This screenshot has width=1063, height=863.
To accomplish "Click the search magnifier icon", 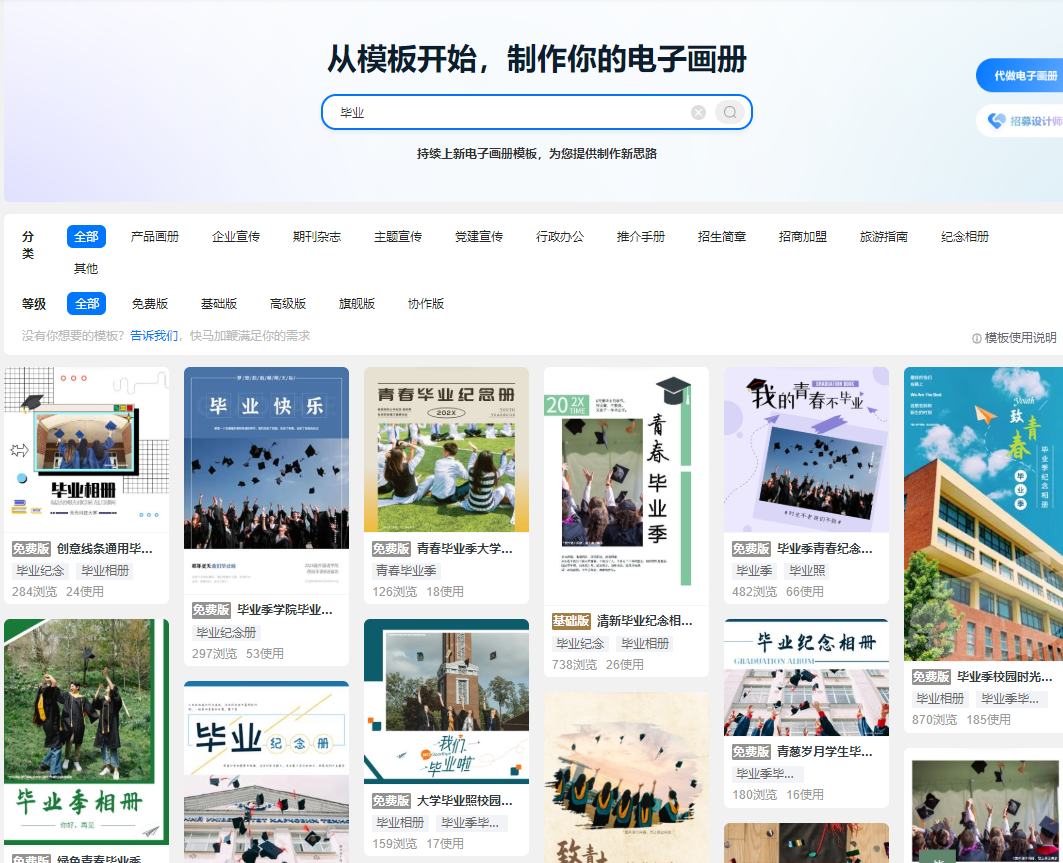I will (730, 112).
